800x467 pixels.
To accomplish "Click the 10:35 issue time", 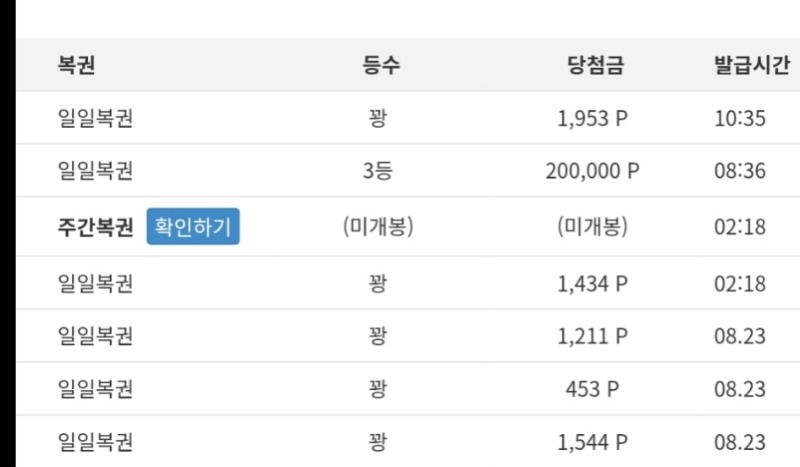I will 740,118.
